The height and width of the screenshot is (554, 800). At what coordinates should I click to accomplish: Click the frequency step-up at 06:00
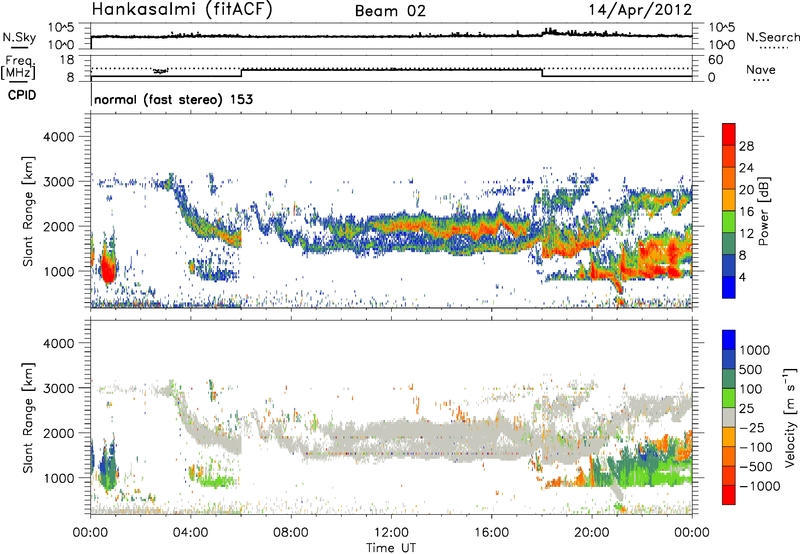pyautogui.click(x=242, y=72)
